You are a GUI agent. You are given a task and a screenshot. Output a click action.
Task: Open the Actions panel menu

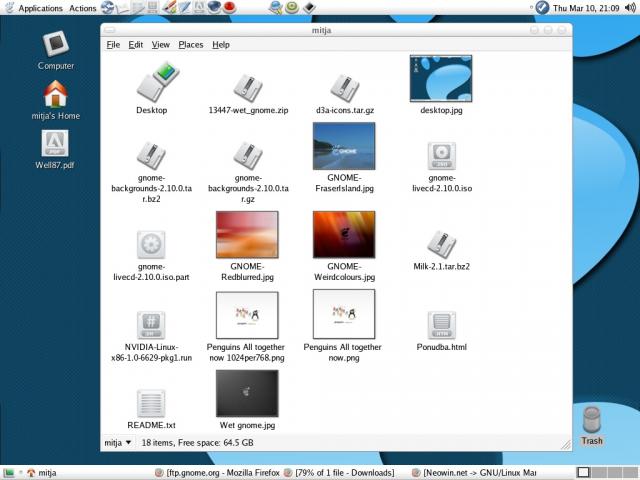[82, 8]
